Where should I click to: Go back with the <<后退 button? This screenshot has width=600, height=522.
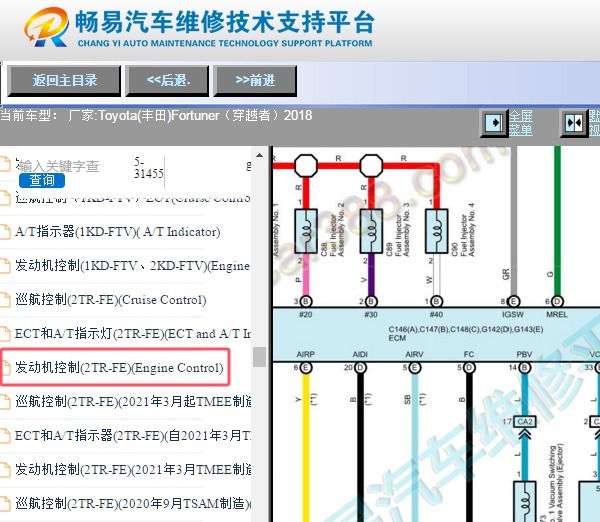click(168, 80)
